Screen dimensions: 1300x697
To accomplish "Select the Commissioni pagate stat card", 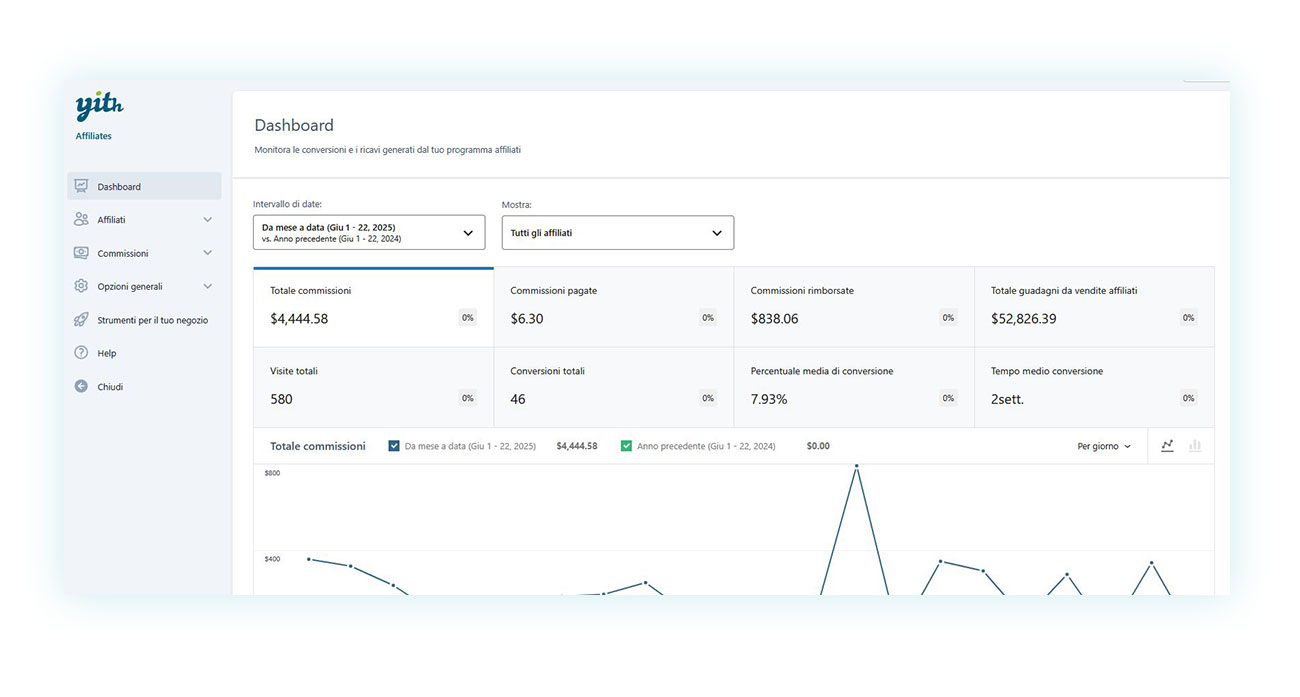I will [614, 307].
